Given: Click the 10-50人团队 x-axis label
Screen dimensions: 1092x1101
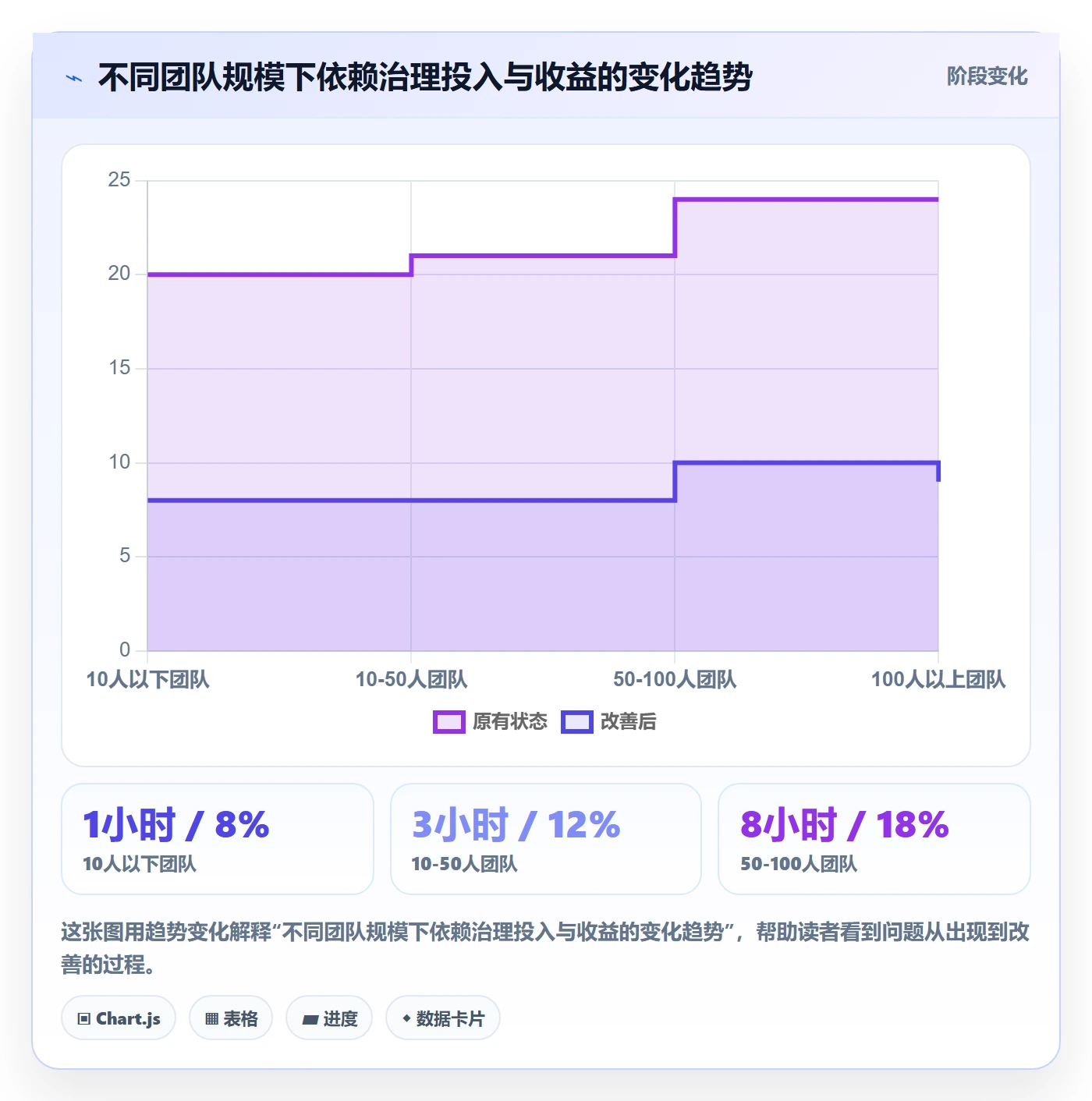Looking at the screenshot, I should (x=411, y=679).
